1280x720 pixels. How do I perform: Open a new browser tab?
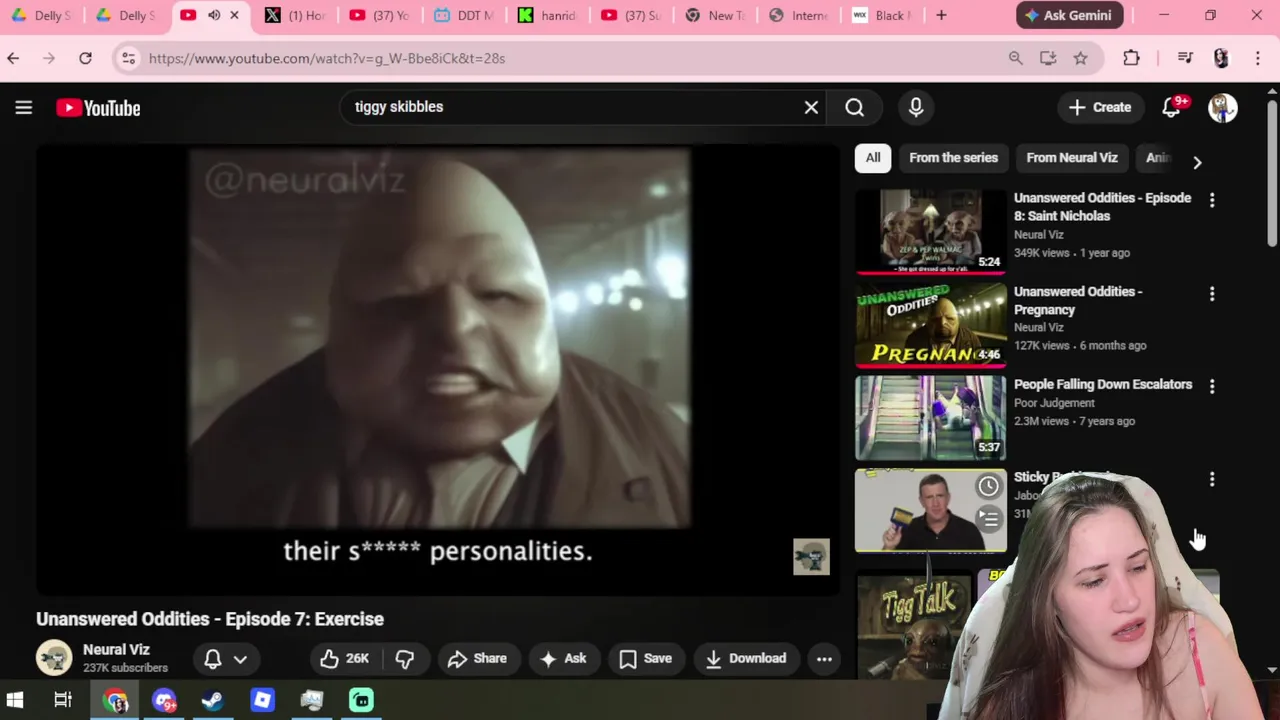(941, 15)
